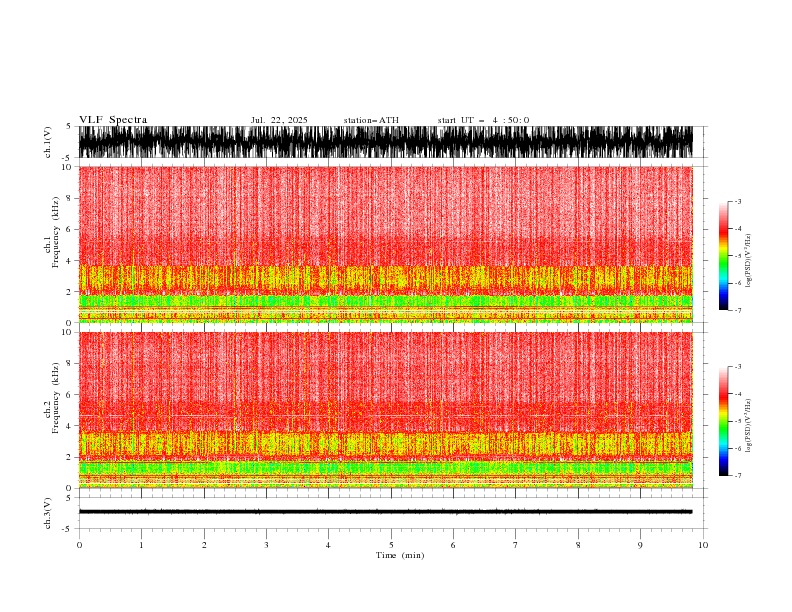Click time axis tick label "10"
Screen dimensions: 792x612
(x=703, y=545)
